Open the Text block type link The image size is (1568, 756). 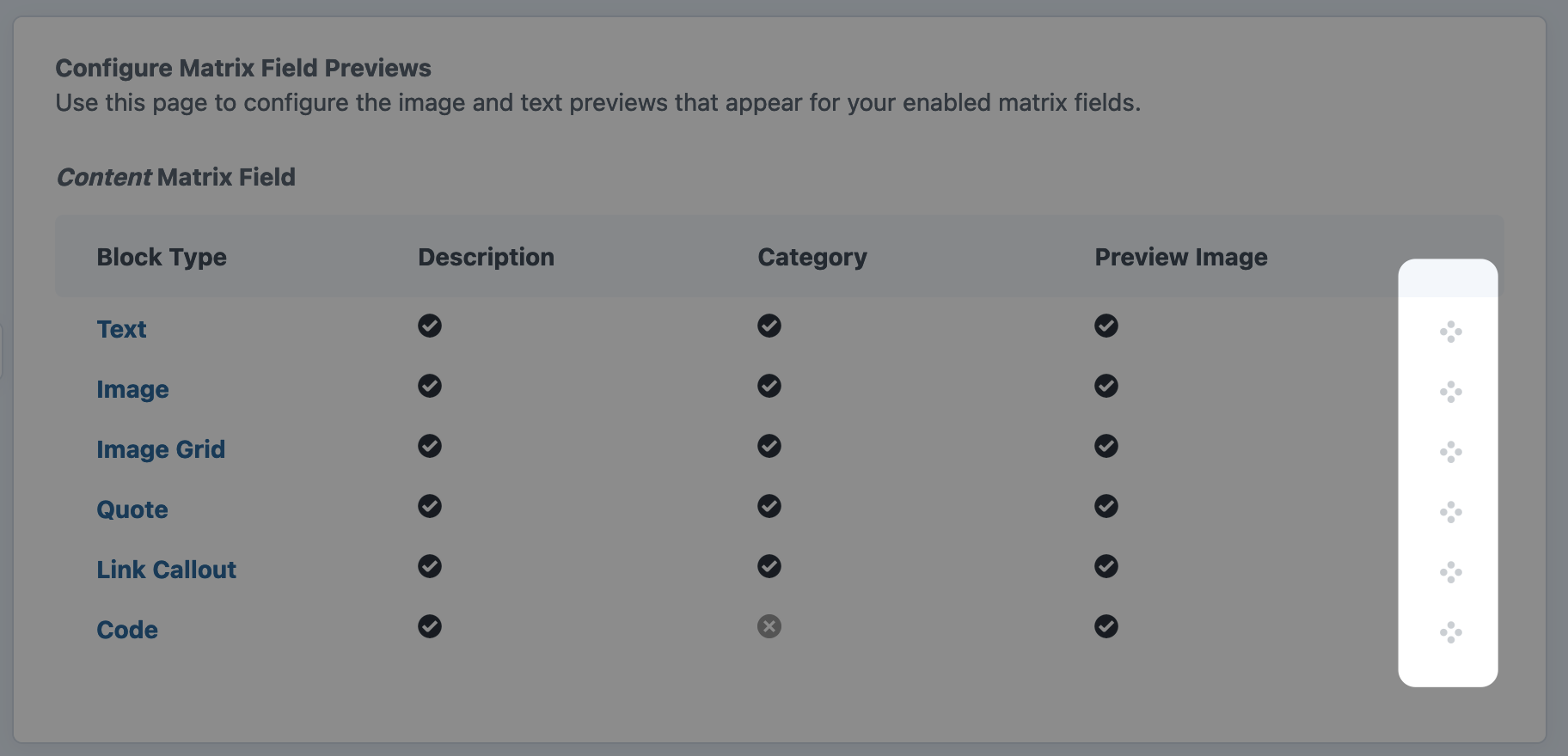pyautogui.click(x=121, y=329)
